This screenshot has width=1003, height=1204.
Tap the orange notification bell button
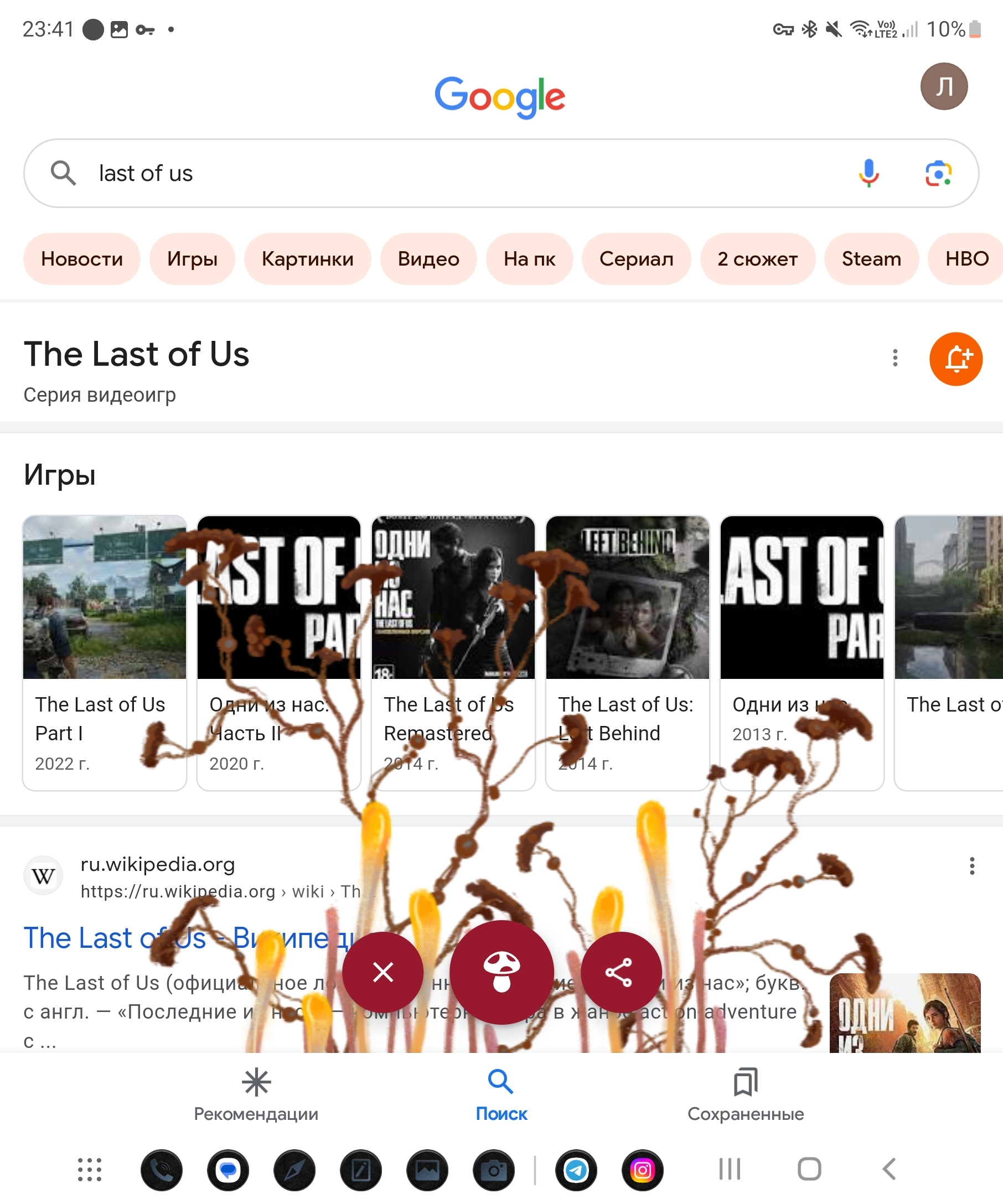(x=956, y=359)
